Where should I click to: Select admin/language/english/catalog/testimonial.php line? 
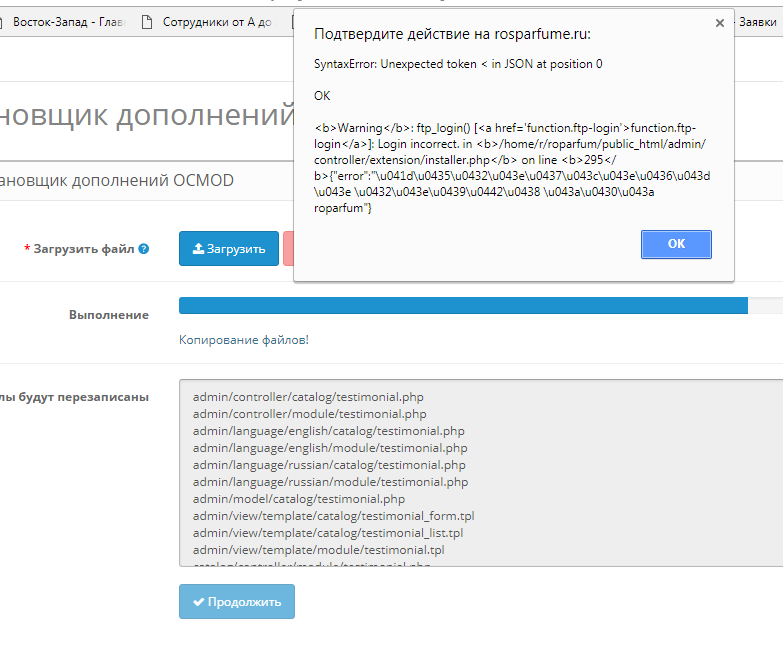click(329, 431)
